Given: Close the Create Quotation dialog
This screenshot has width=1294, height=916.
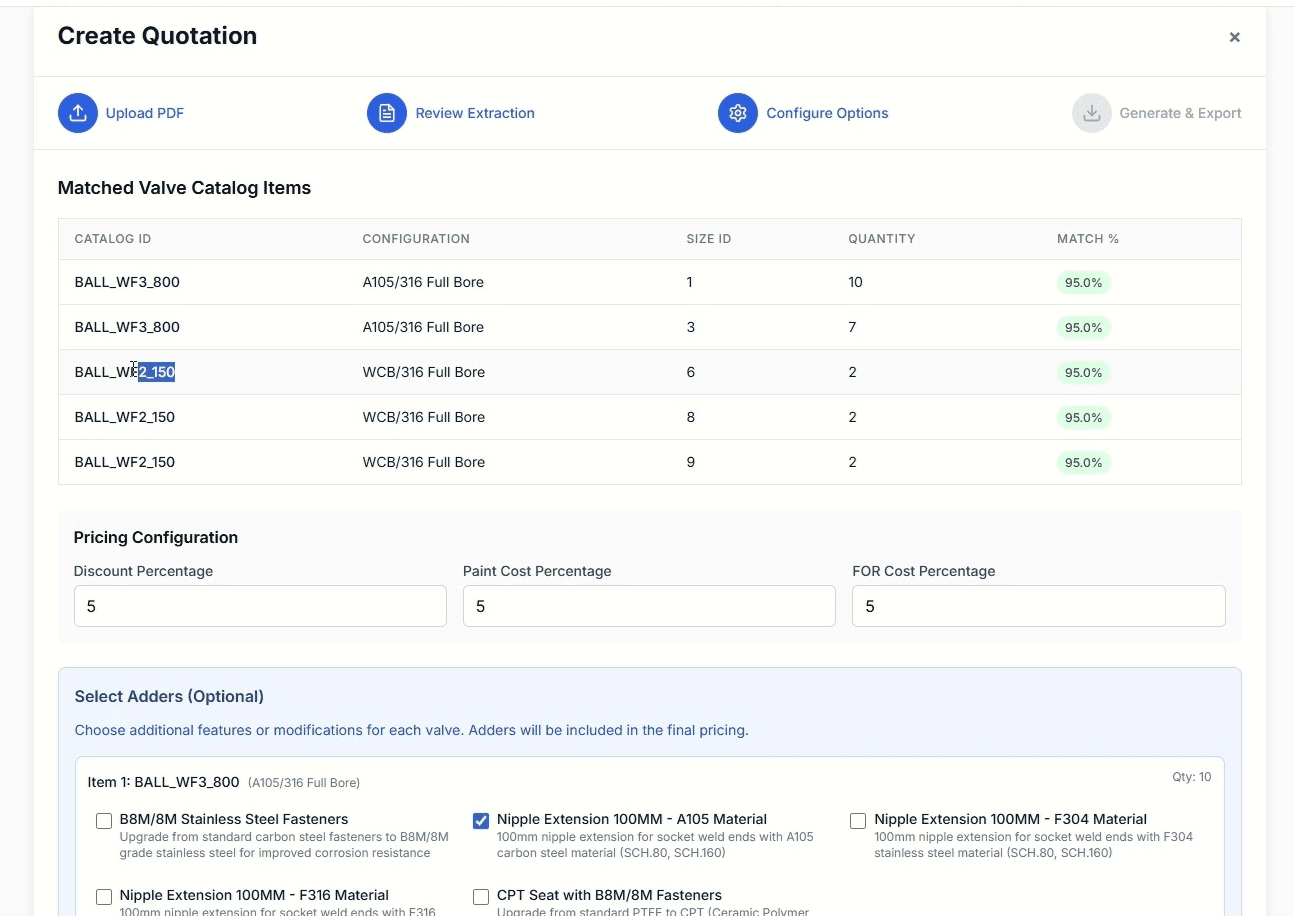Looking at the screenshot, I should pos(1235,37).
